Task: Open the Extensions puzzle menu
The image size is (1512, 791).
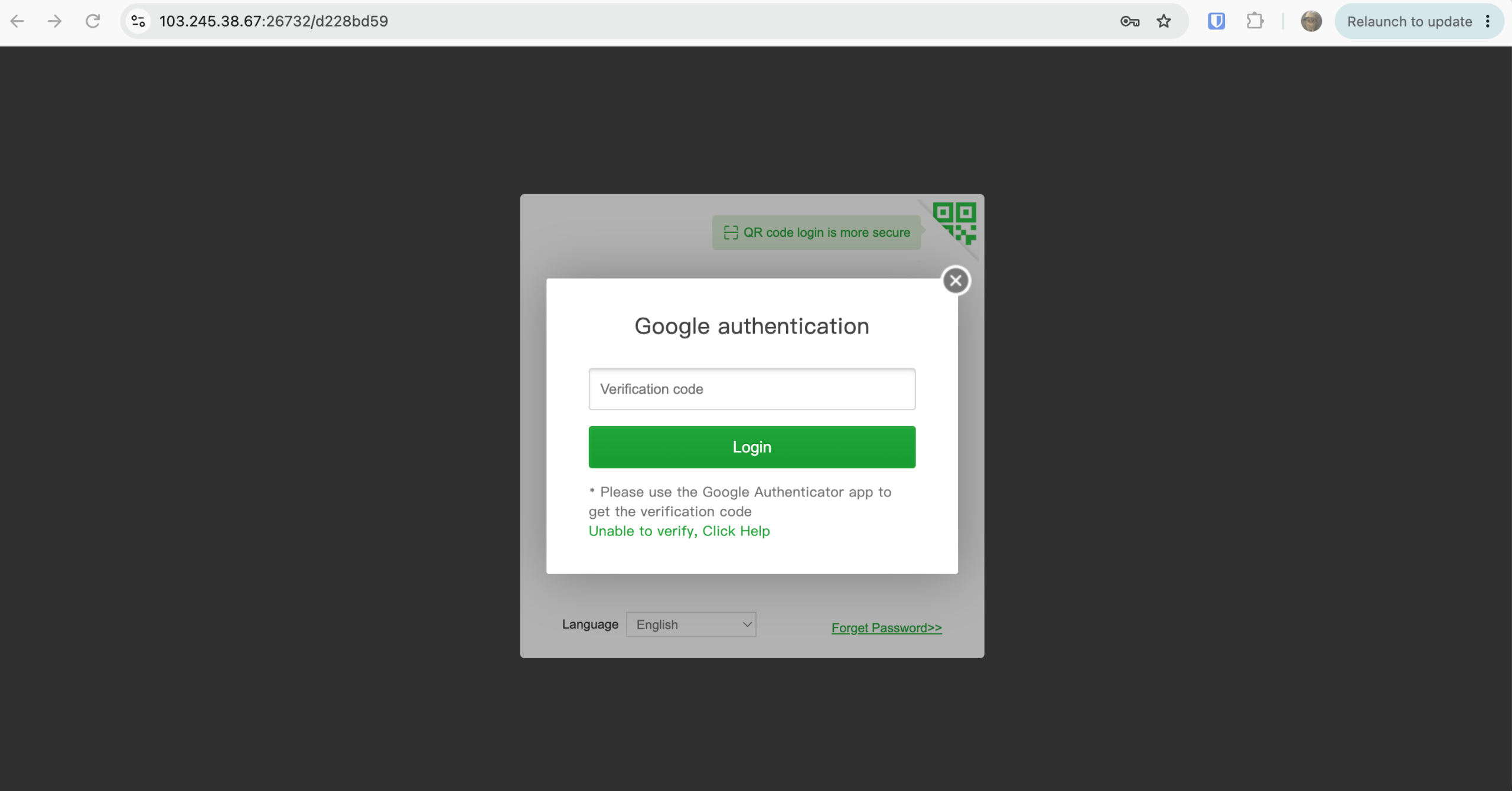Action: click(x=1254, y=21)
